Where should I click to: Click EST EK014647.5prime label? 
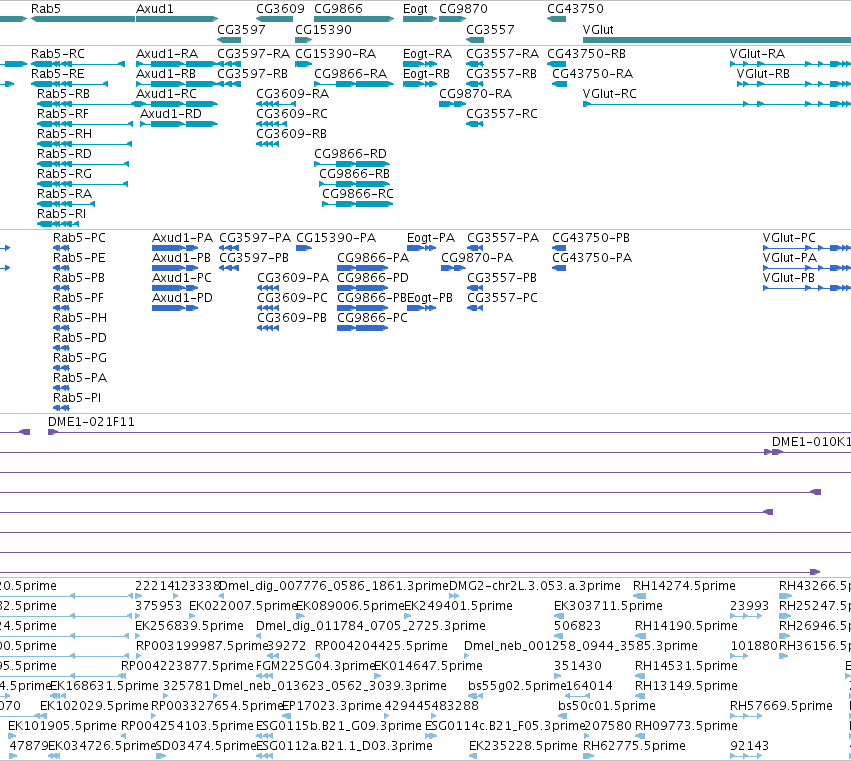coord(428,666)
